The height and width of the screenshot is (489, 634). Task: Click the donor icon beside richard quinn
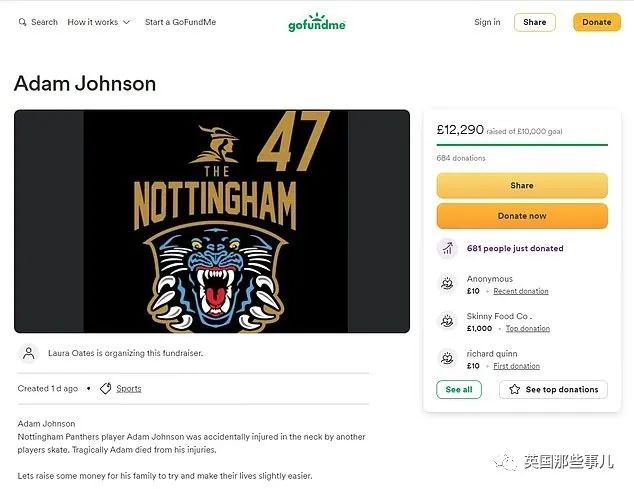coord(447,358)
